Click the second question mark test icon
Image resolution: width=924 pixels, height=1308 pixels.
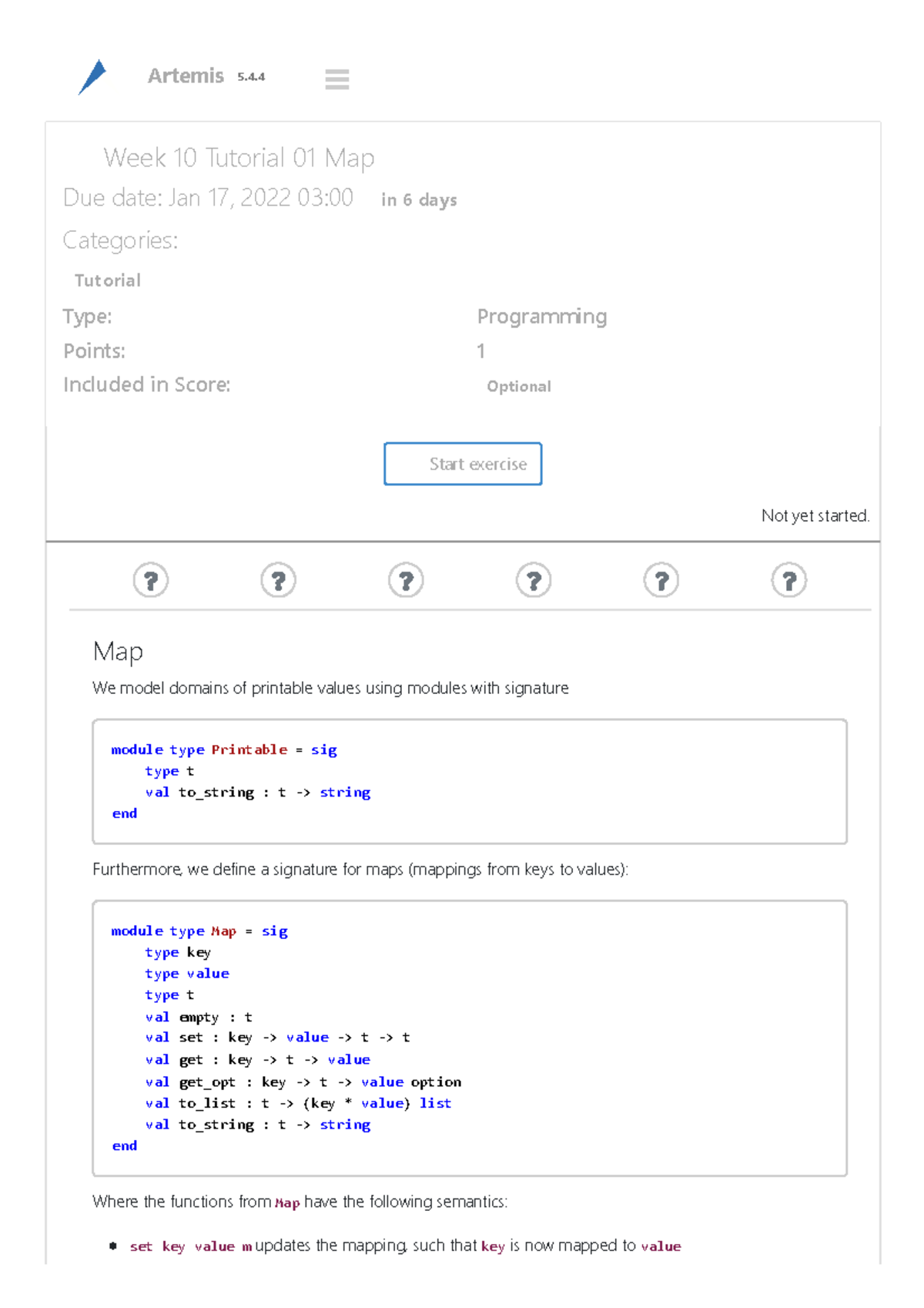pyautogui.click(x=279, y=581)
